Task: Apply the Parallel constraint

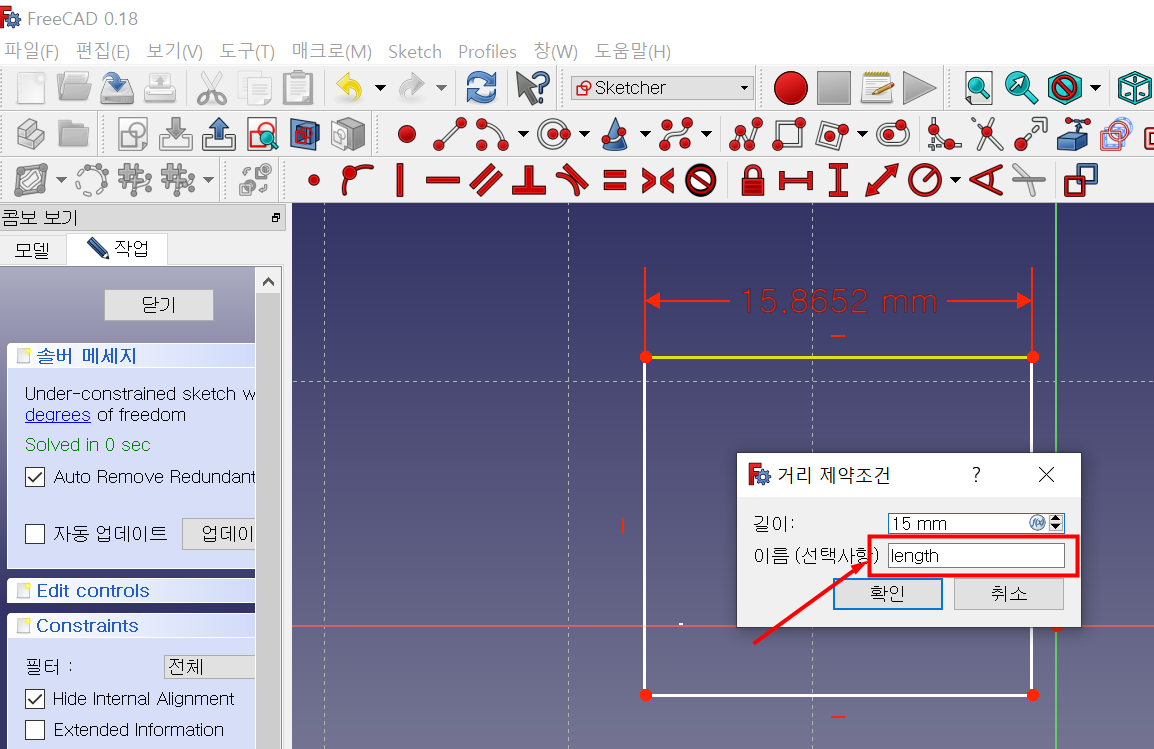Action: click(486, 180)
